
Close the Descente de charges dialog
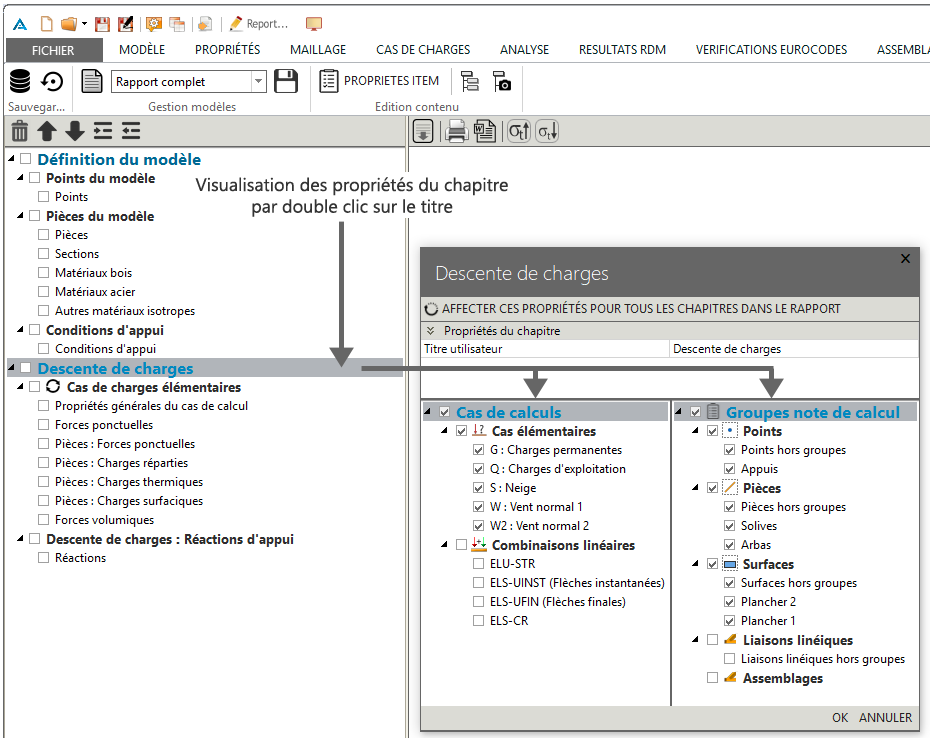click(906, 258)
